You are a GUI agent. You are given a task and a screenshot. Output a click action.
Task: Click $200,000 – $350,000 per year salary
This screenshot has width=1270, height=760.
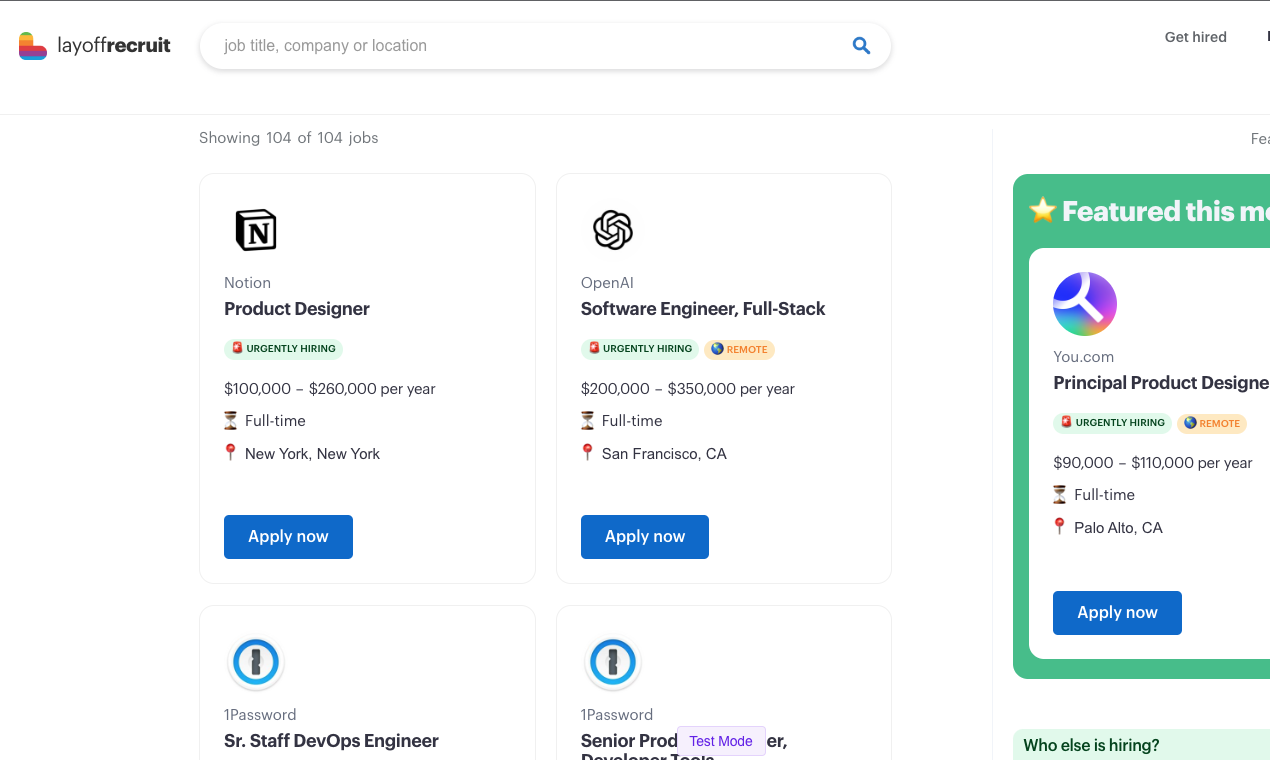click(x=688, y=389)
